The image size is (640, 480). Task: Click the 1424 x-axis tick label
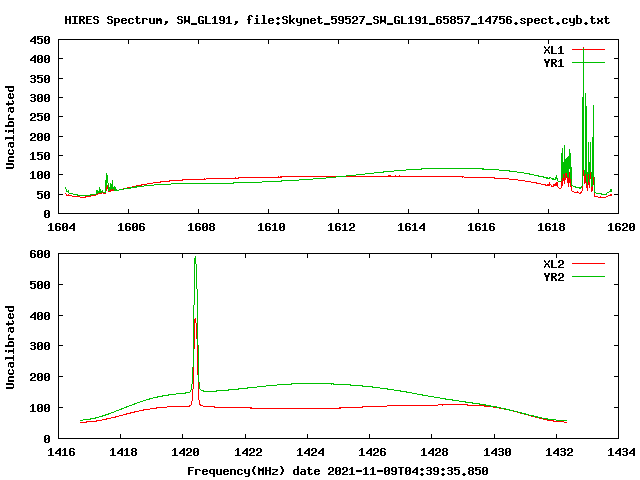coord(310,452)
